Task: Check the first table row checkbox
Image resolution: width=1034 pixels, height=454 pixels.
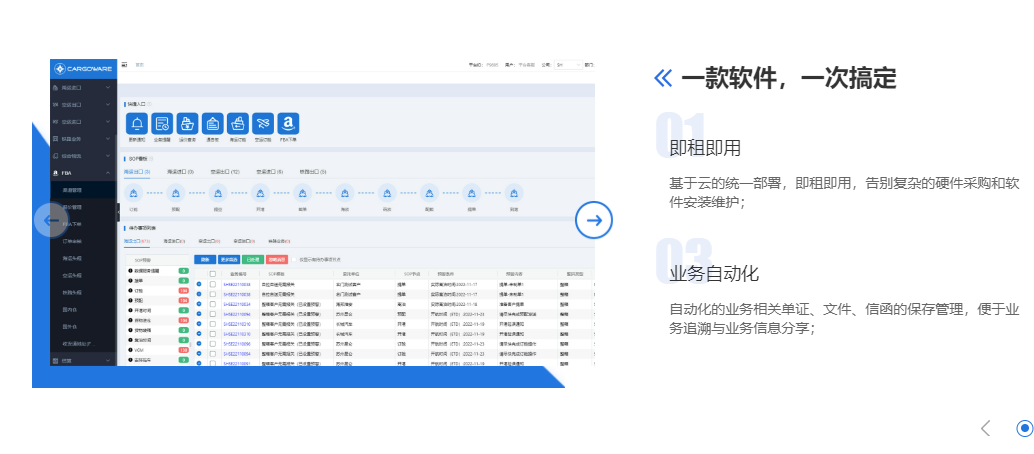Action: click(211, 285)
